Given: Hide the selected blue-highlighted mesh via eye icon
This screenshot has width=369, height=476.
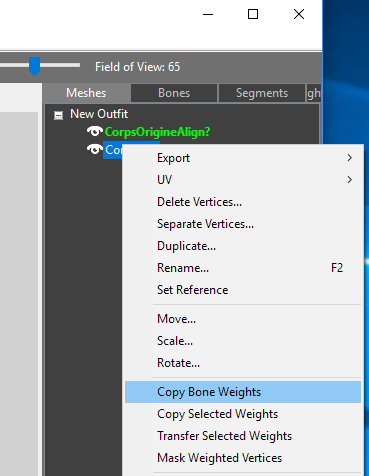Looking at the screenshot, I should point(95,149).
